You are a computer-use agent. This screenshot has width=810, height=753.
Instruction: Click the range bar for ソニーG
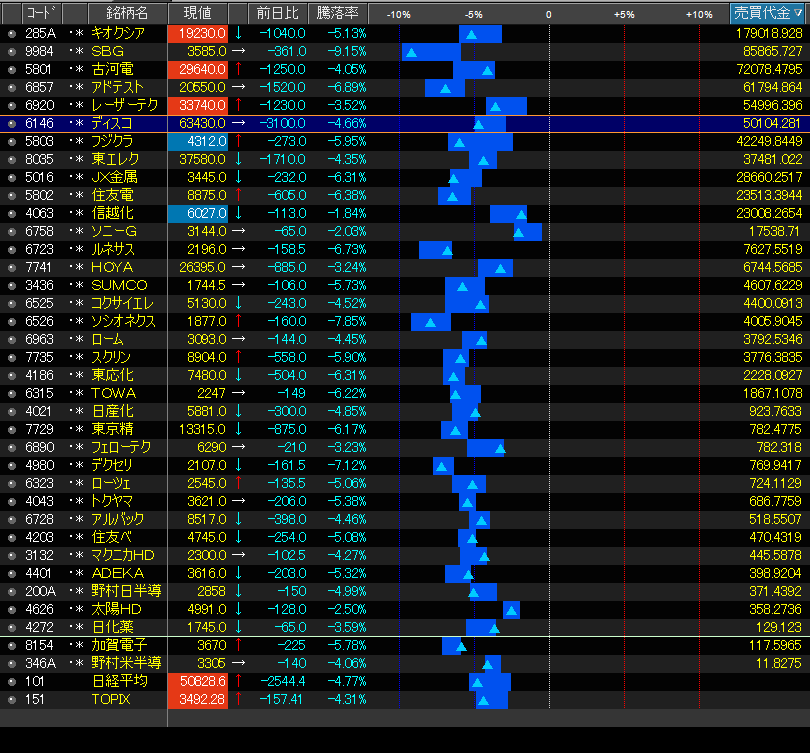click(527, 232)
